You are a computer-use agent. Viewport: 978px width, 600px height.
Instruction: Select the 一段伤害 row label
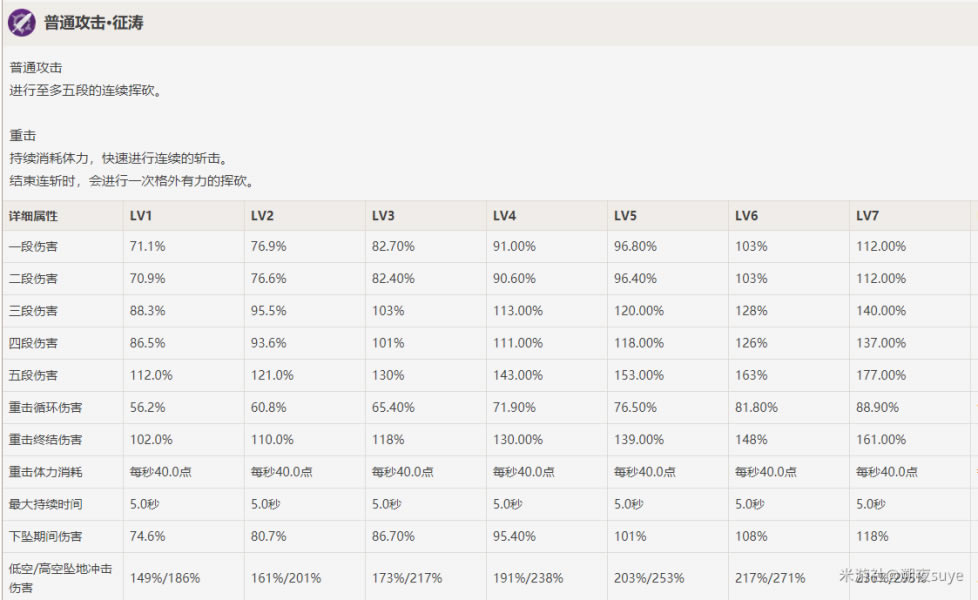[34, 246]
